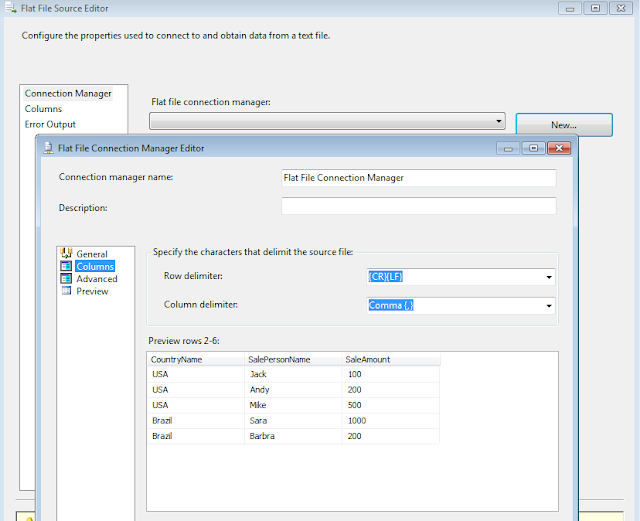Click the New... button
The width and height of the screenshot is (640, 521).
tap(564, 125)
